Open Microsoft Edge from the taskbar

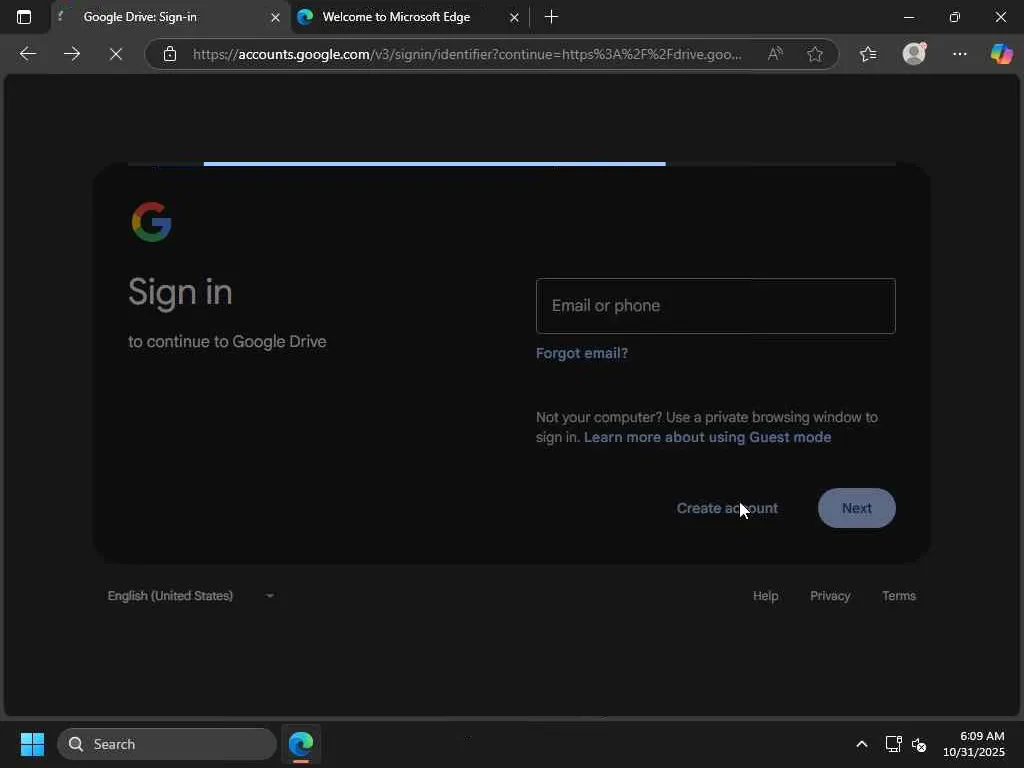[x=301, y=744]
